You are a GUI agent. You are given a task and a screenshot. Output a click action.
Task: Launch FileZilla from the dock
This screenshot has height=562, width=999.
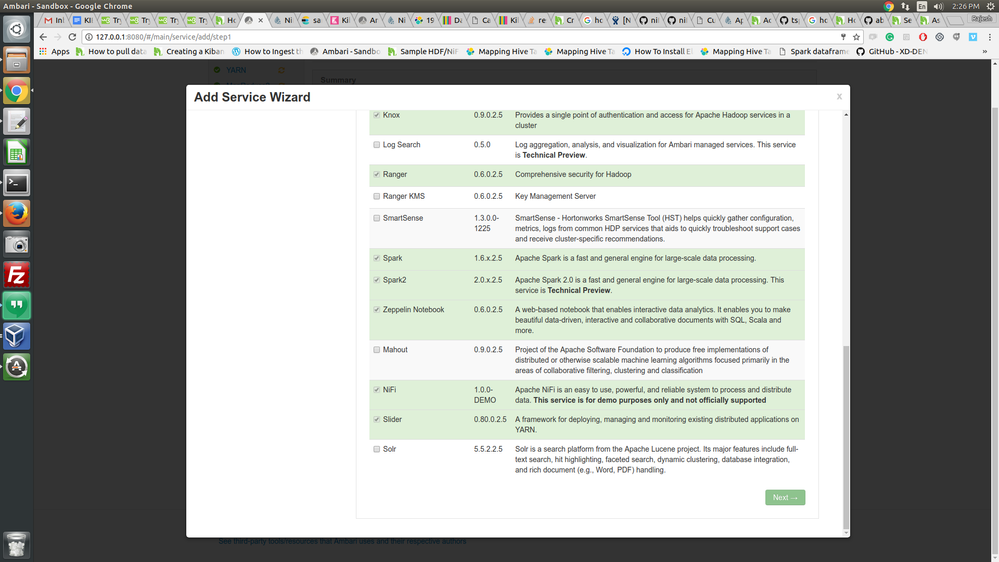pos(17,275)
